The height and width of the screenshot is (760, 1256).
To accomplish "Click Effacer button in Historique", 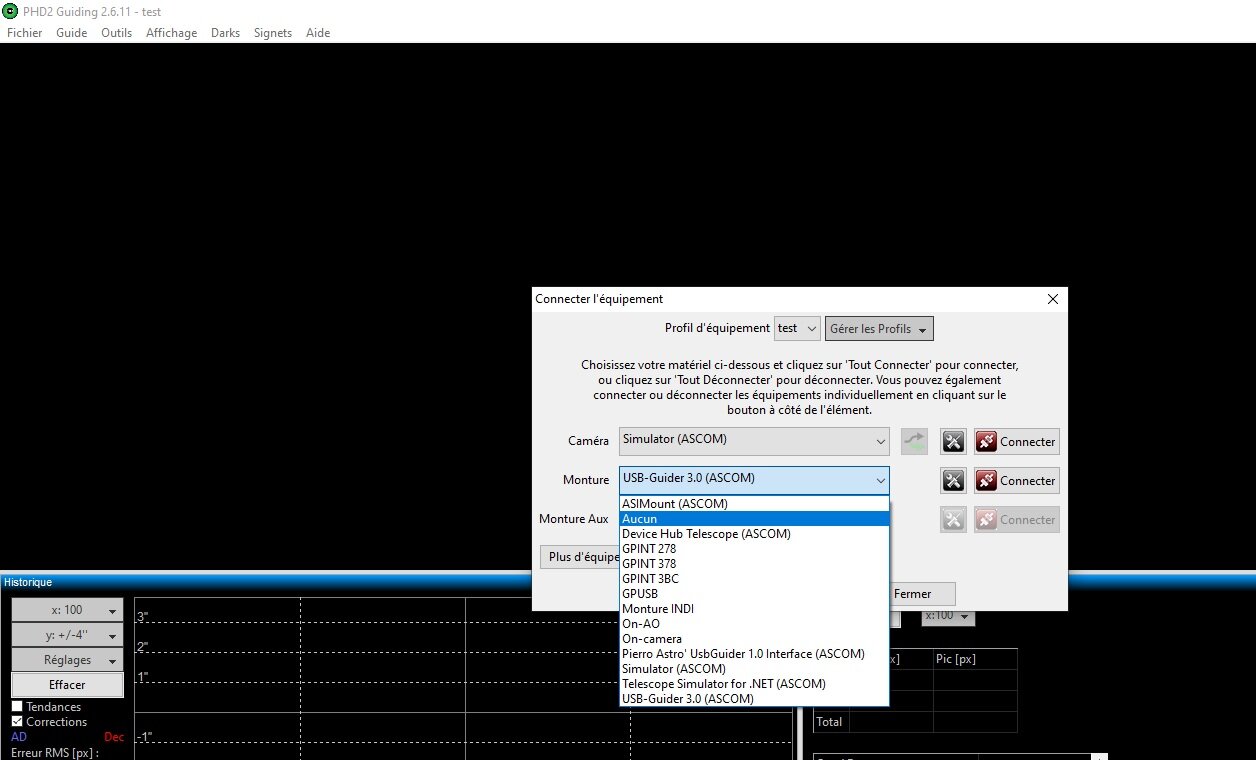I will pos(67,685).
